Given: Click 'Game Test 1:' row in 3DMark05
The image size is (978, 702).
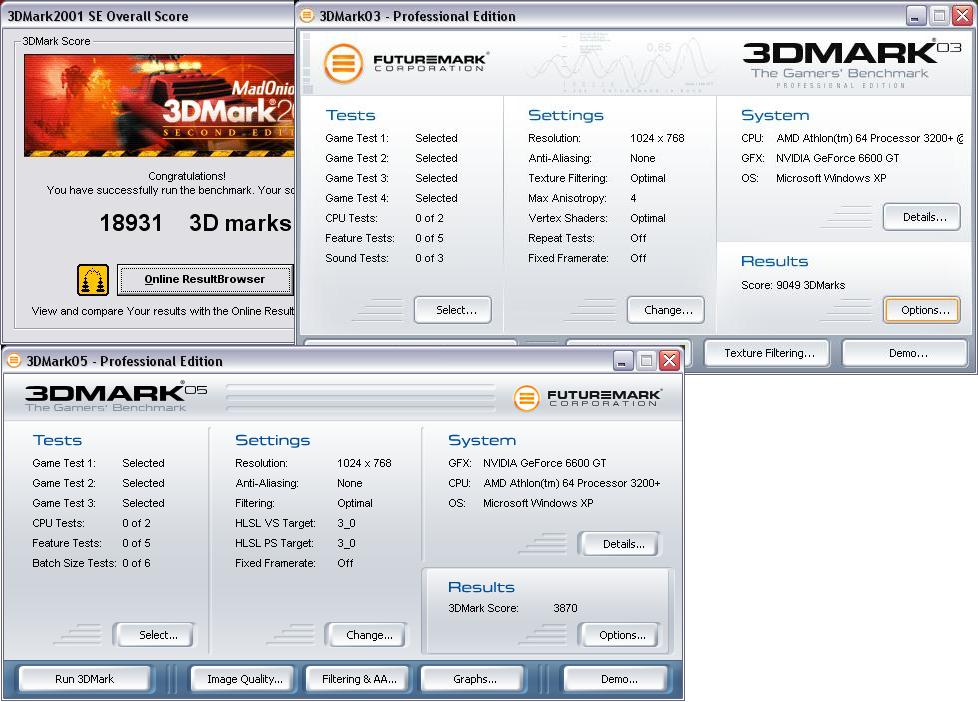Looking at the screenshot, I should point(98,463).
